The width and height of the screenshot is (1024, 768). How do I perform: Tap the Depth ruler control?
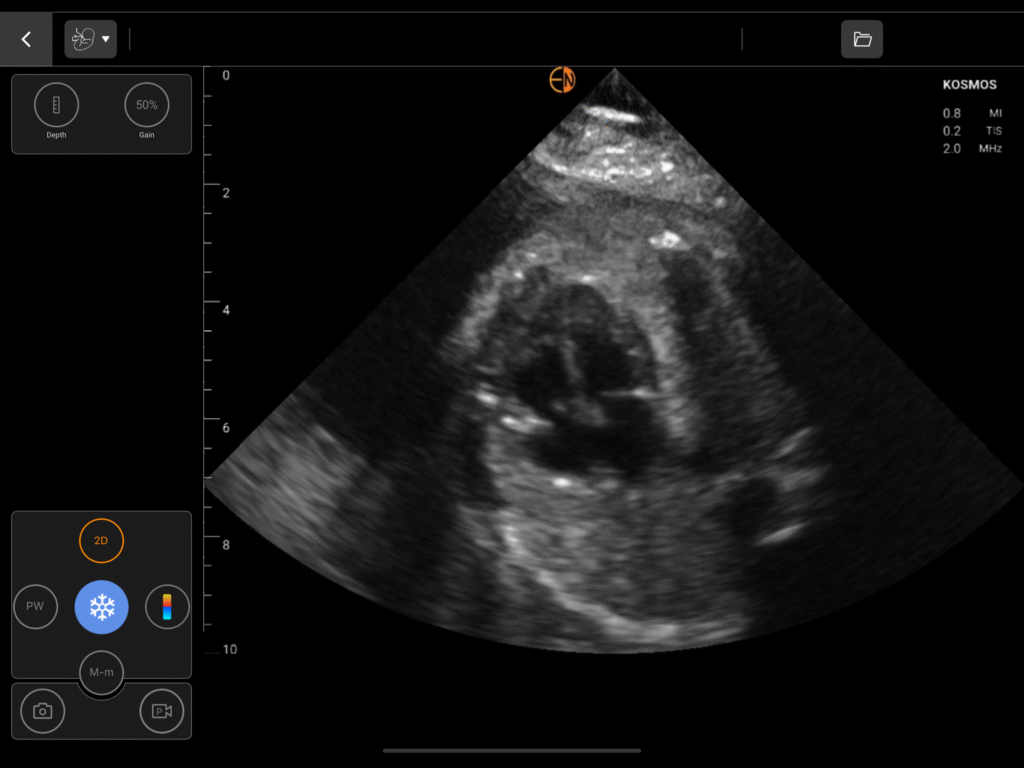(x=56, y=105)
